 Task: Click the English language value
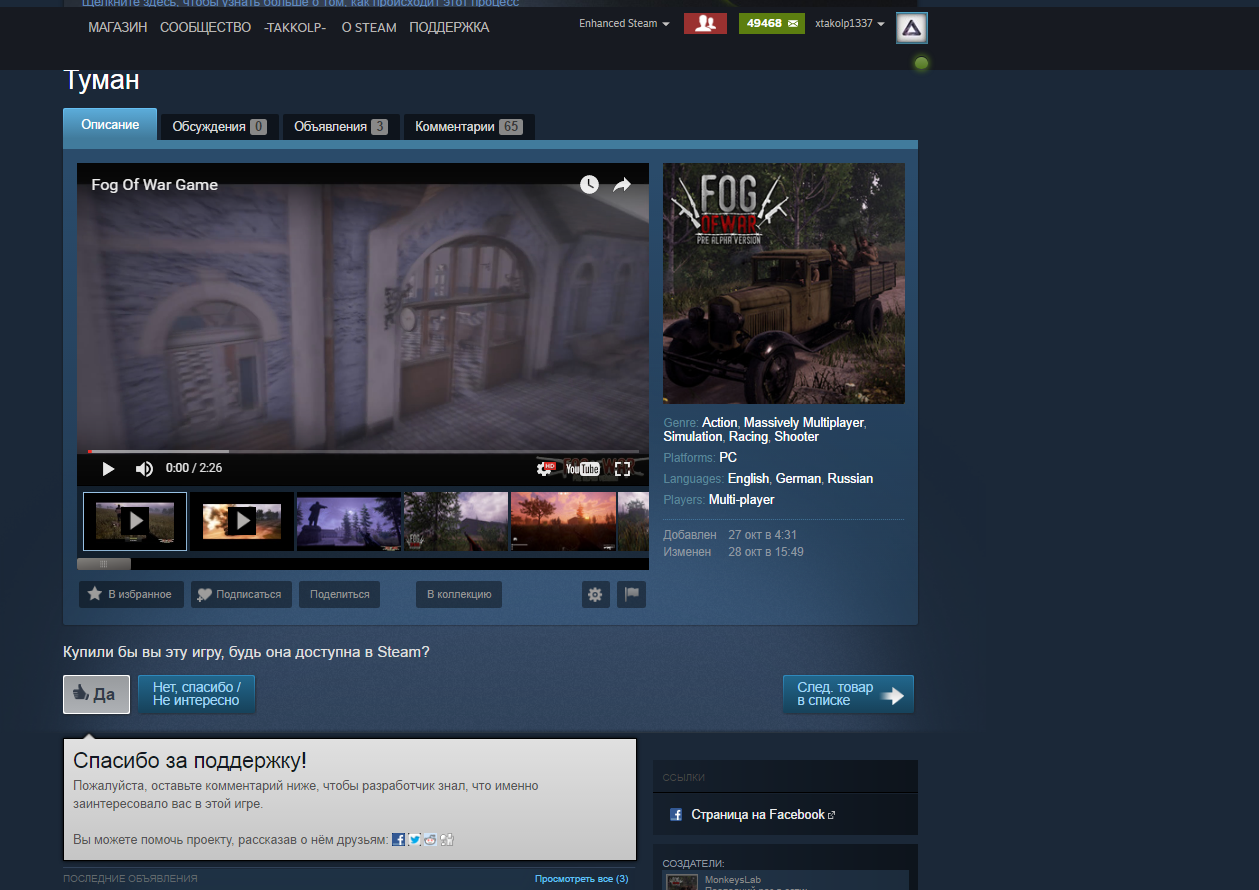[x=749, y=479]
